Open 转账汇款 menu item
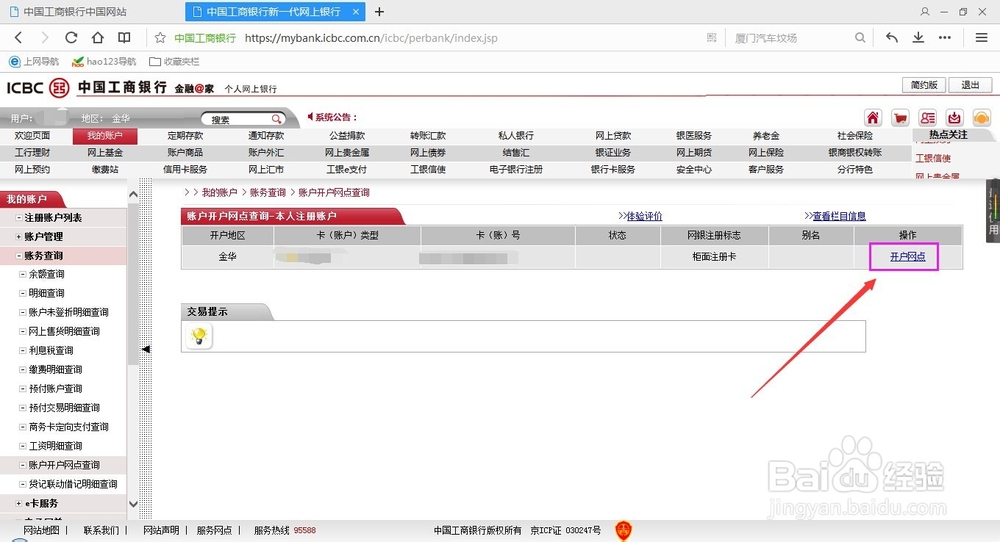 click(428, 135)
